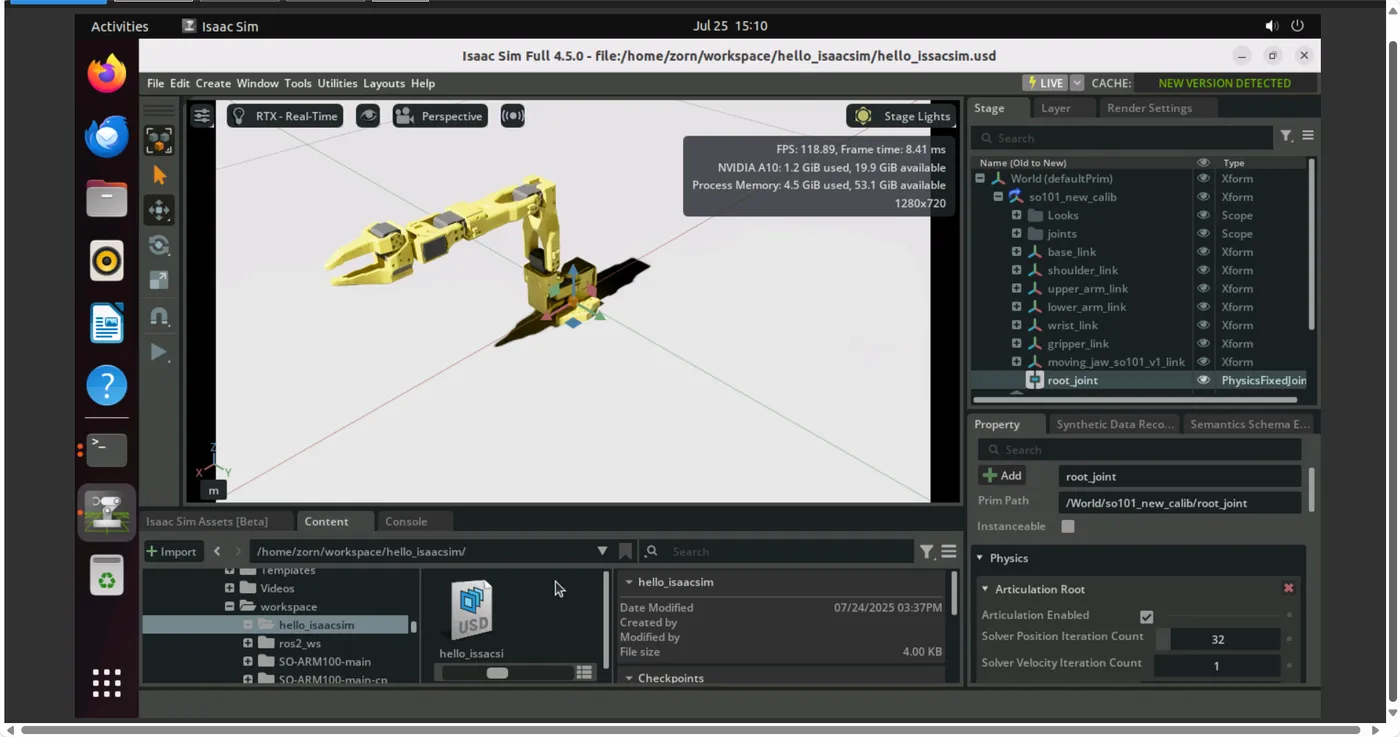Open Content path dropdown arrow

tap(602, 551)
